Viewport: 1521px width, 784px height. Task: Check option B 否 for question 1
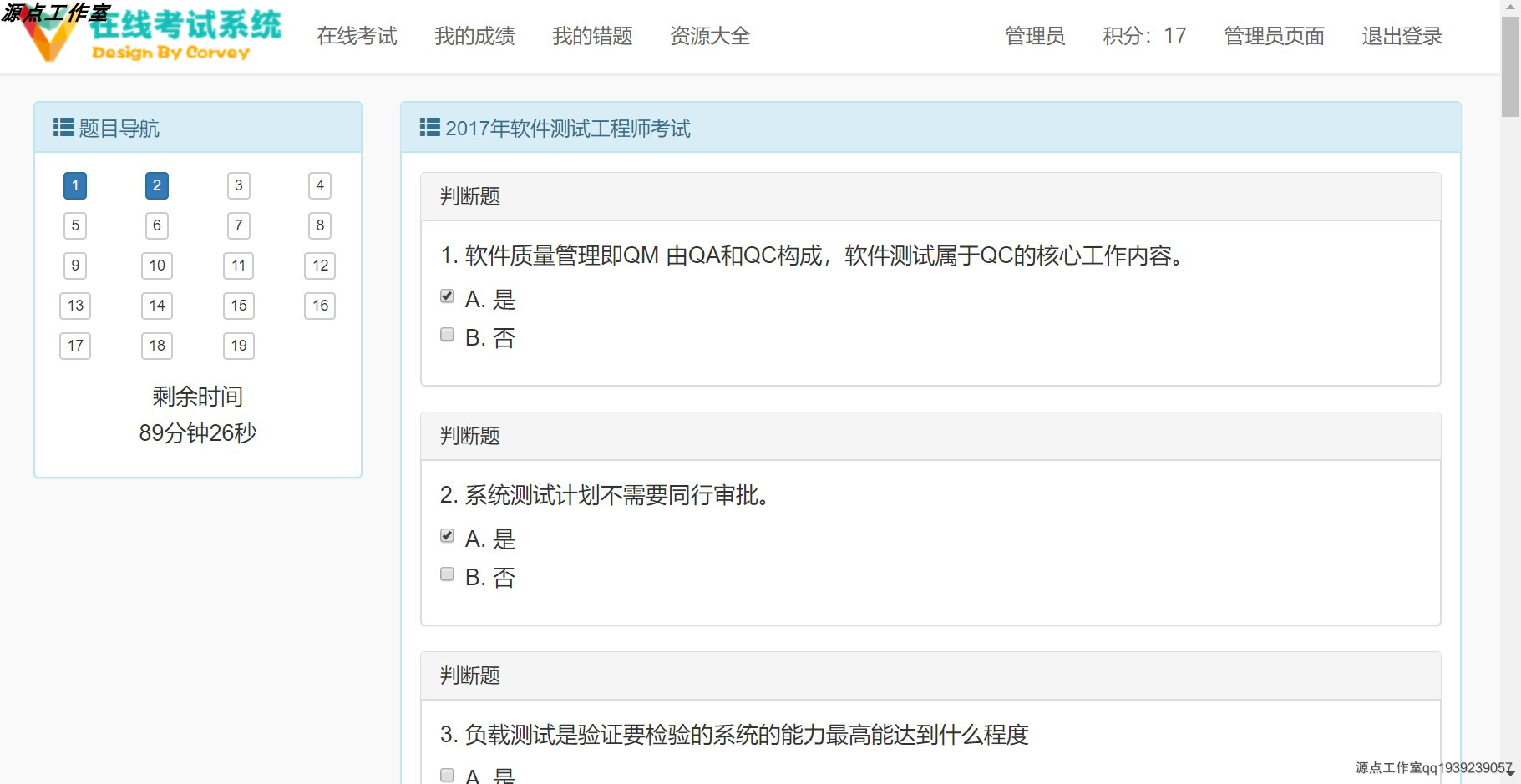(446, 334)
